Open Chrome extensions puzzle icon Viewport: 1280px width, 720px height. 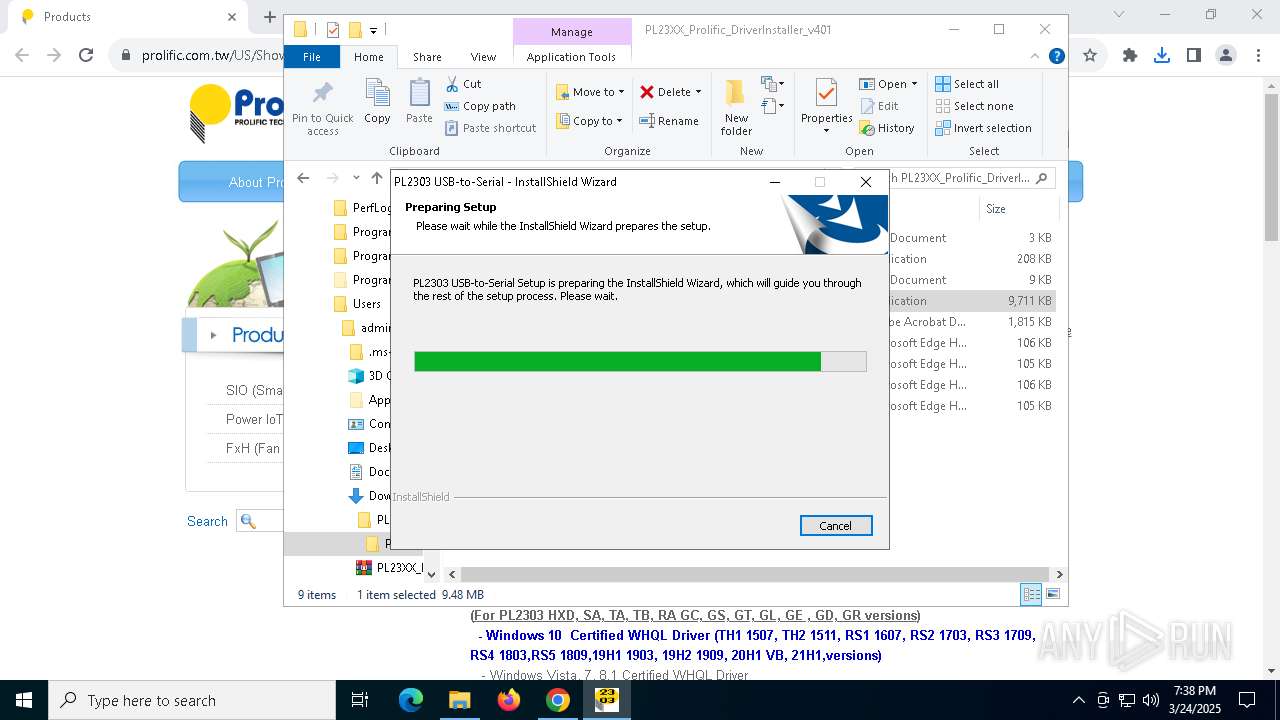[x=1130, y=56]
